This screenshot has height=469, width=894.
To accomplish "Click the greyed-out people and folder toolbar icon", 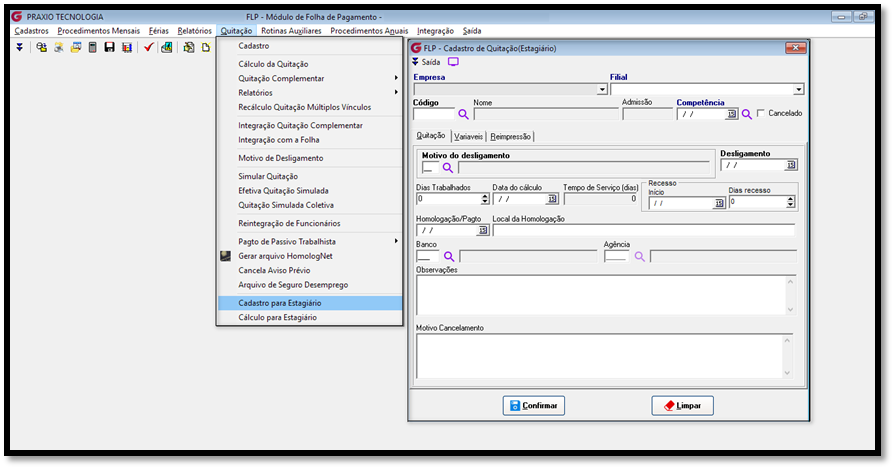I will [x=58, y=47].
